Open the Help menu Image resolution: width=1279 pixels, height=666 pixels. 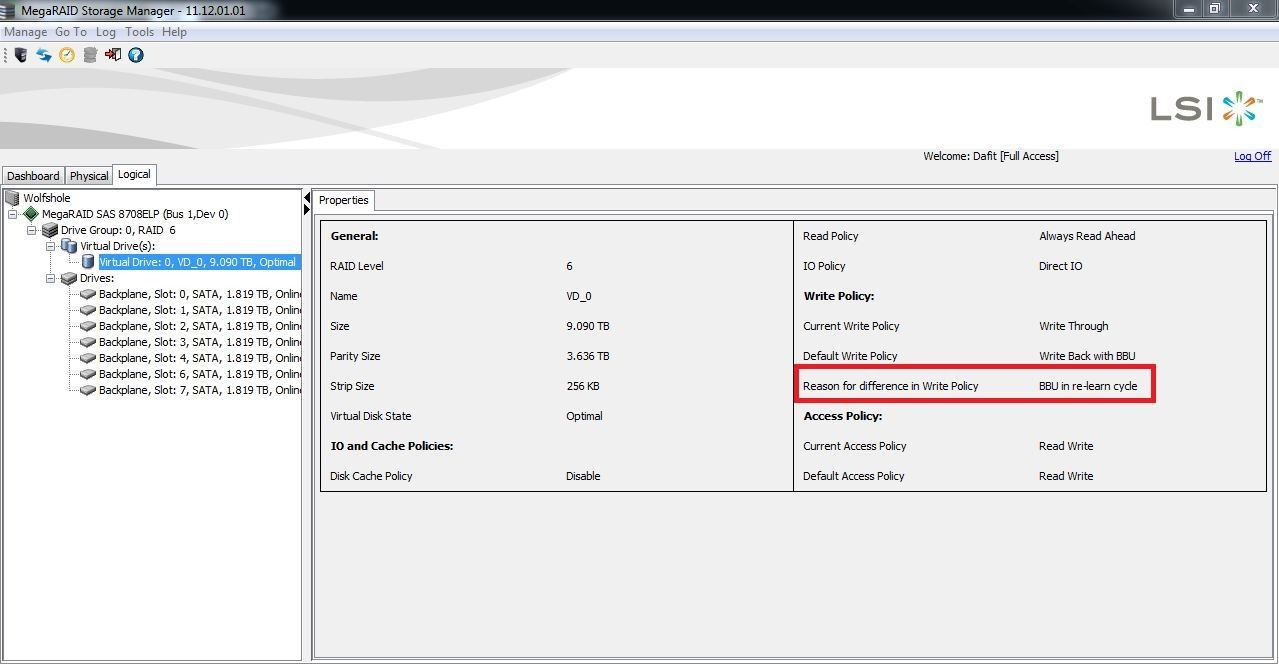174,32
